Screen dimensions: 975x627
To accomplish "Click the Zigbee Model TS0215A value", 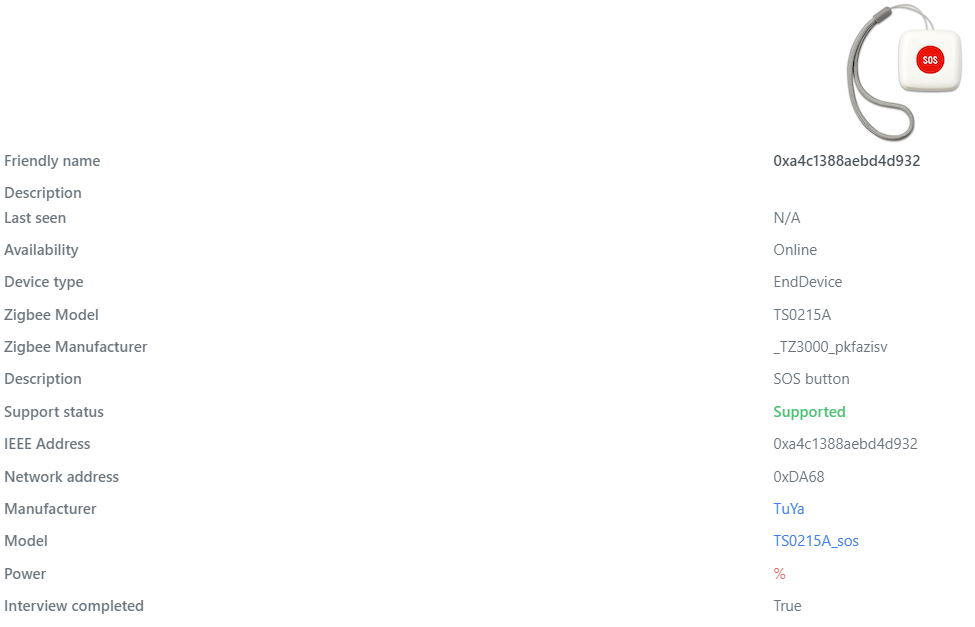I will [800, 314].
